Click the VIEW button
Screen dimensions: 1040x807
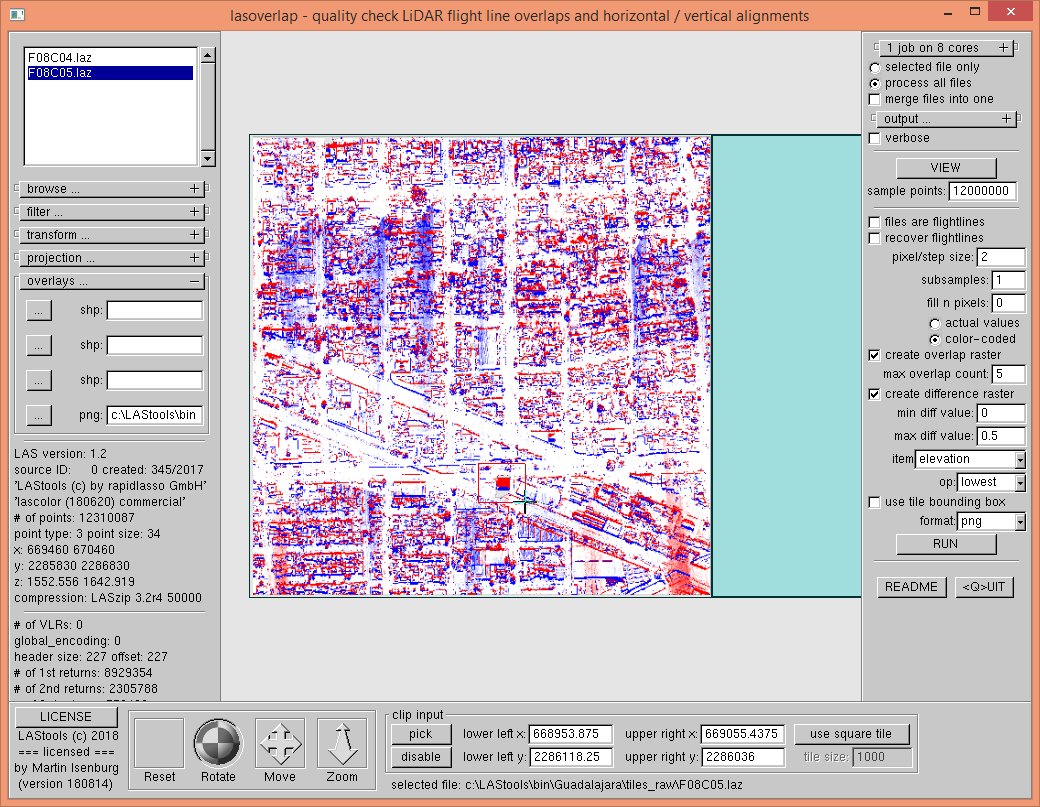pyautogui.click(x=945, y=168)
